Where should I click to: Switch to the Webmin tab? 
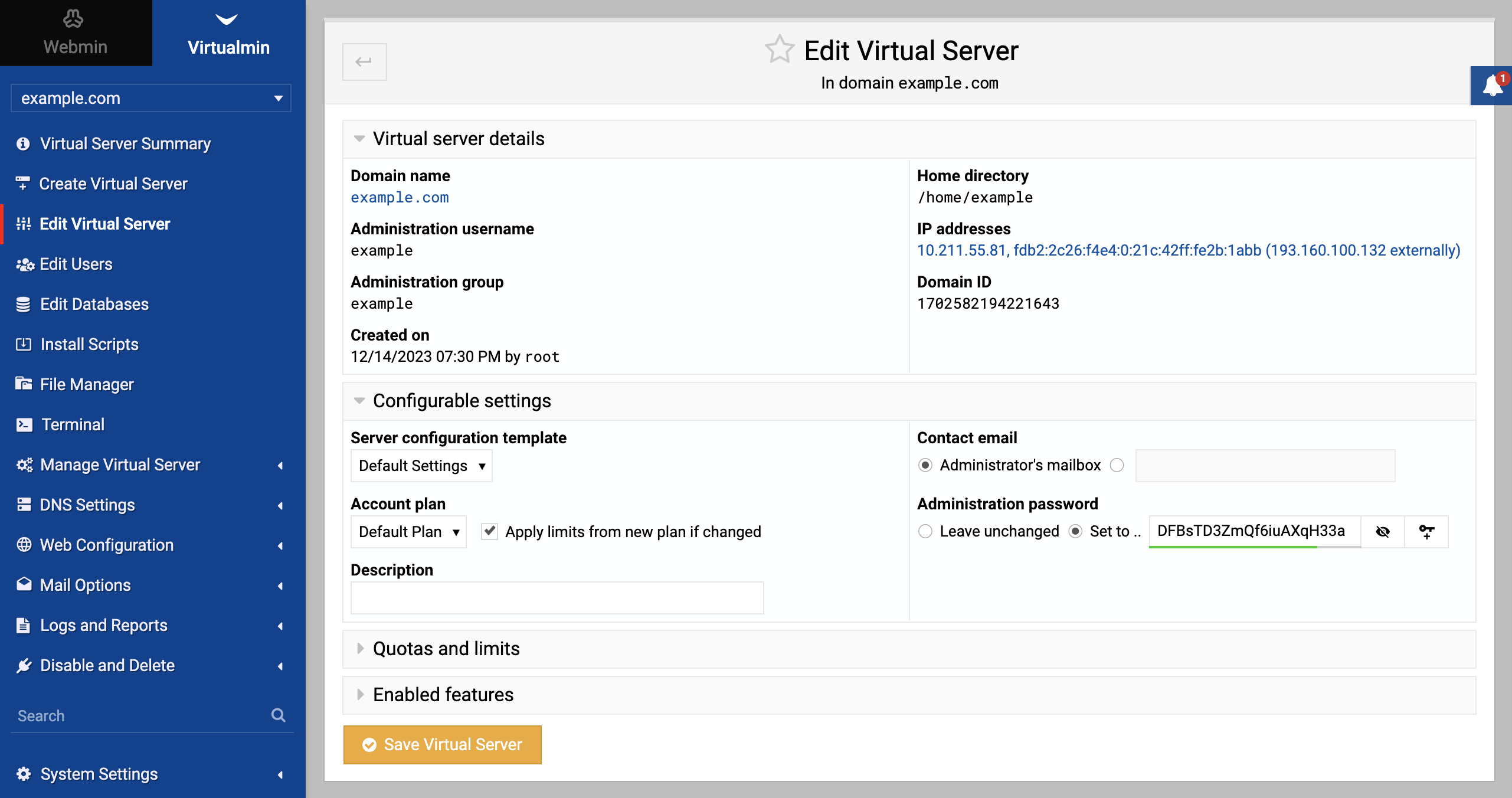coord(76,33)
